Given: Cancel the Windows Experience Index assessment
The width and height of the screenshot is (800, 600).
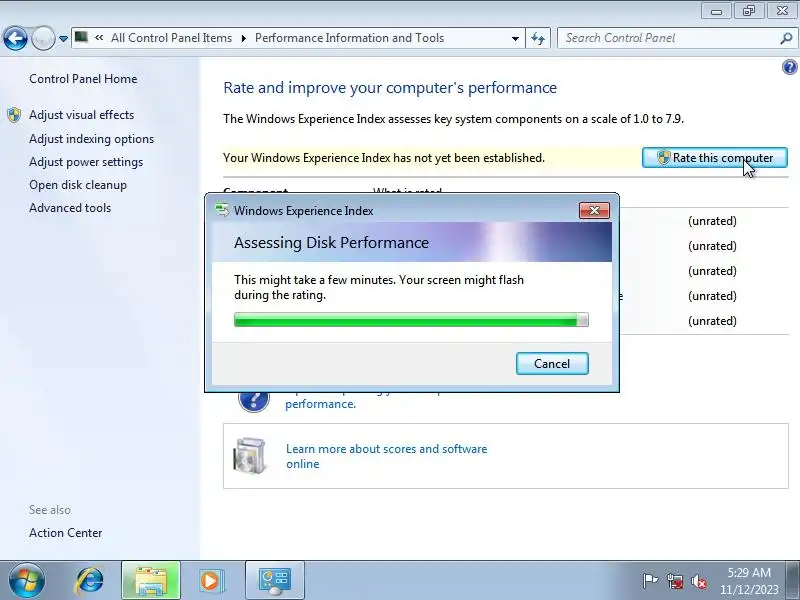Looking at the screenshot, I should point(552,363).
